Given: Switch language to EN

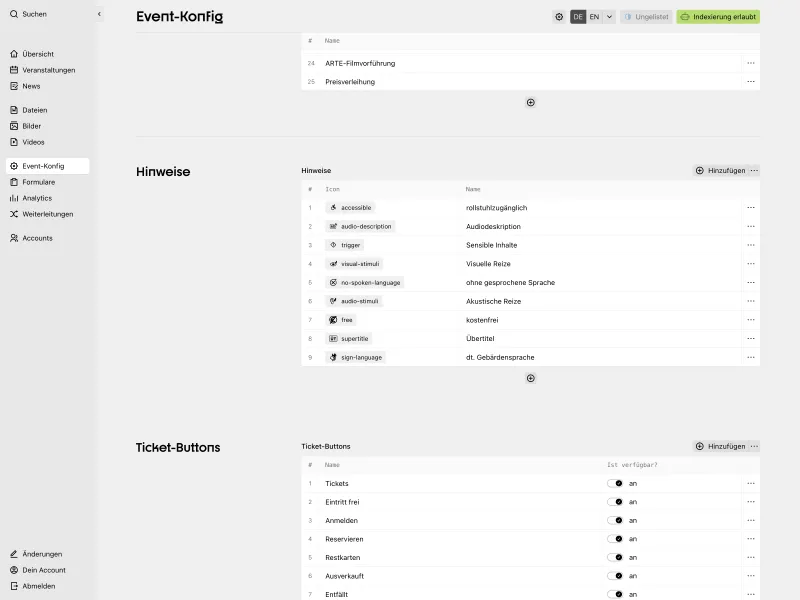Looking at the screenshot, I should pyautogui.click(x=592, y=17).
